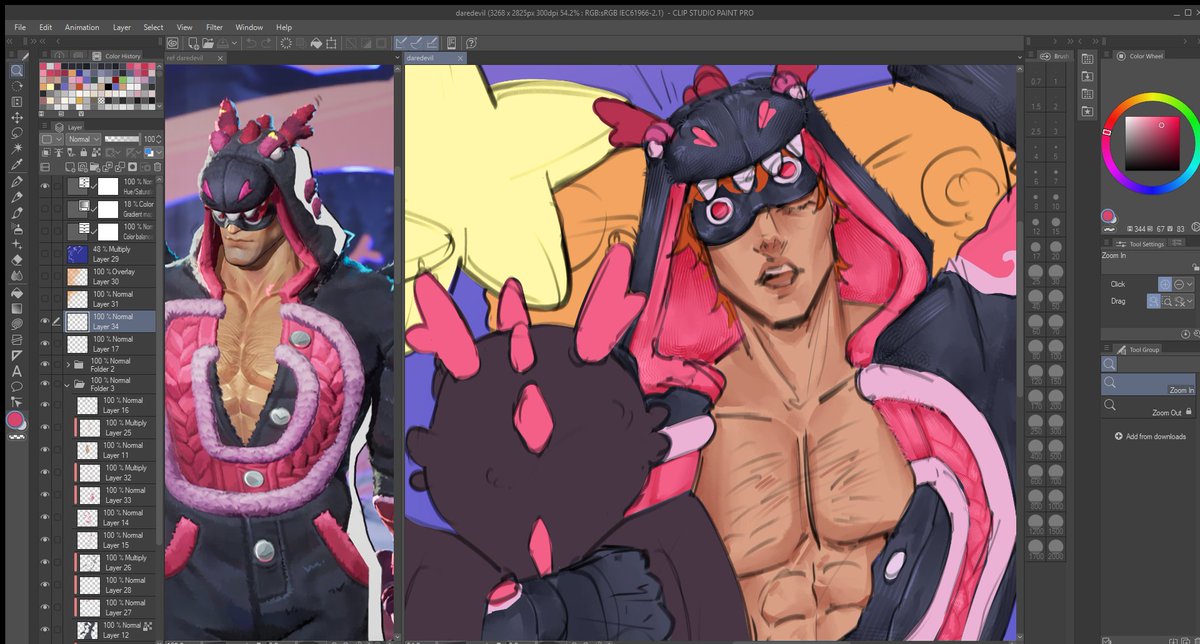
Task: Select the Tool Group tab
Action: (1138, 350)
